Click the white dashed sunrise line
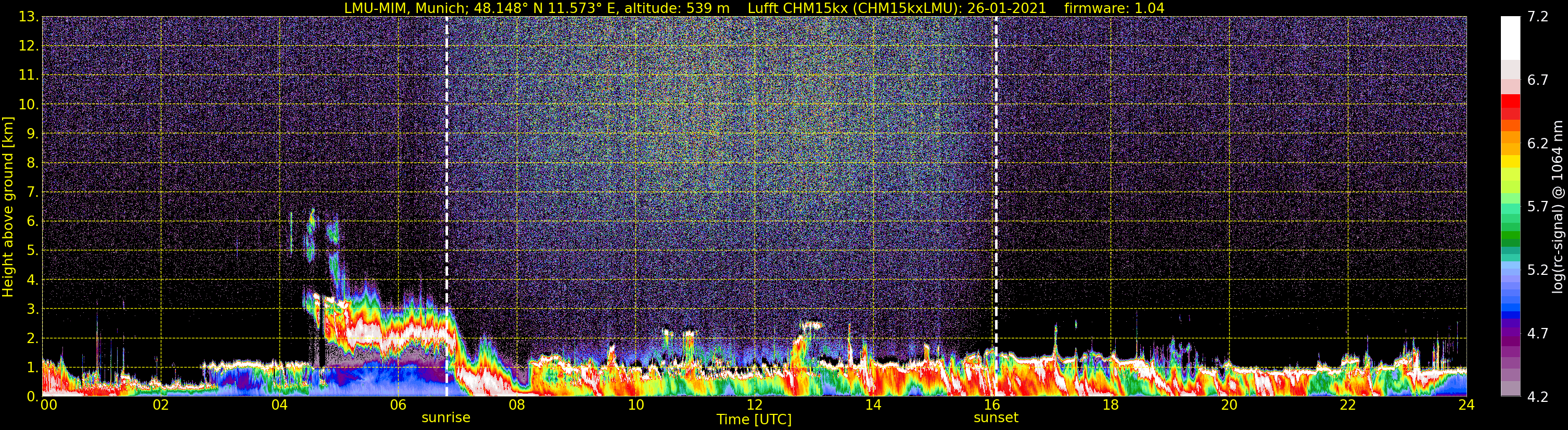This screenshot has height=430, width=1568. pos(447,206)
